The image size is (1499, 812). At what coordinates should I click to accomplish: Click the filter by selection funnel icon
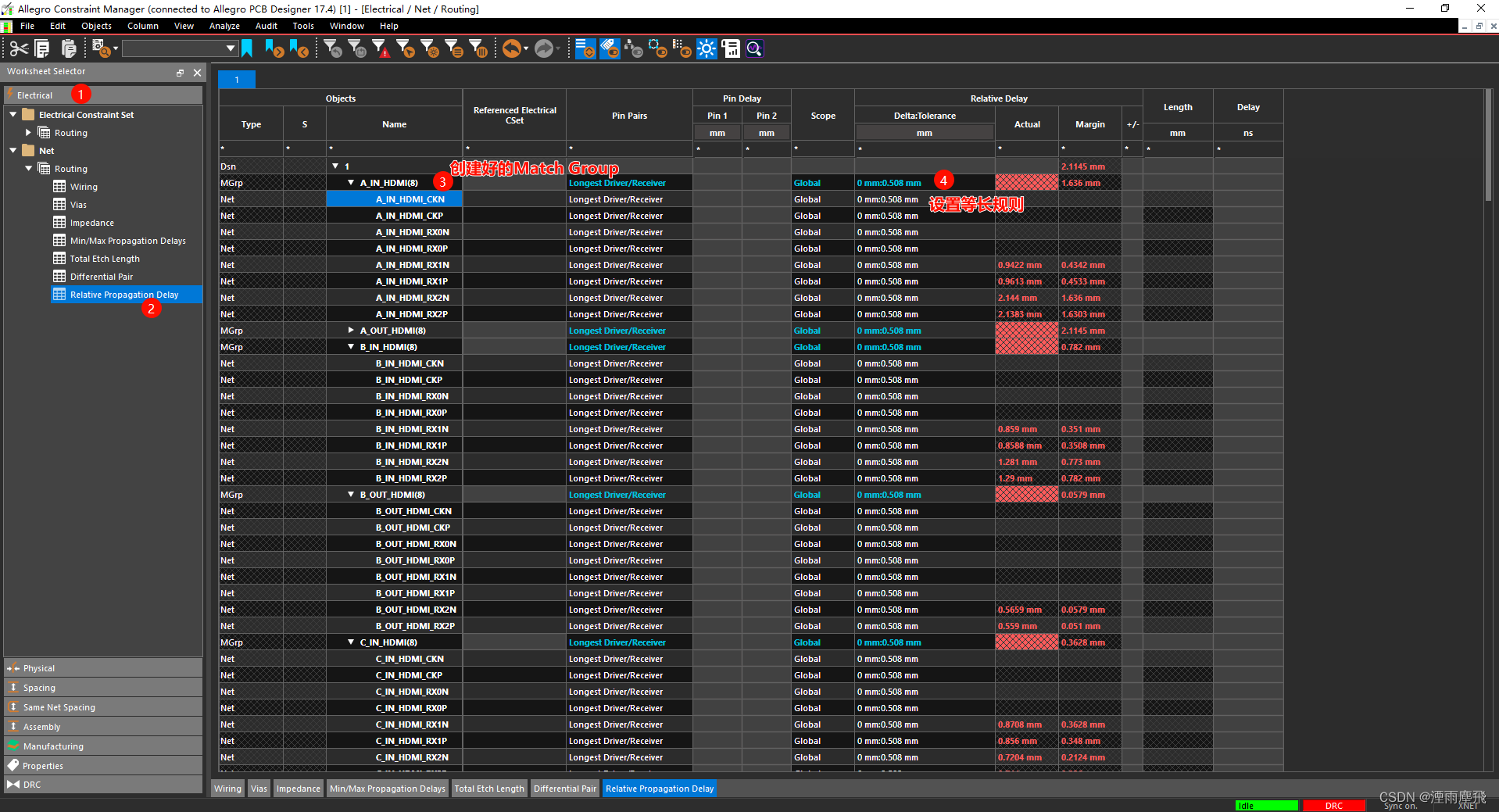pyautogui.click(x=405, y=48)
